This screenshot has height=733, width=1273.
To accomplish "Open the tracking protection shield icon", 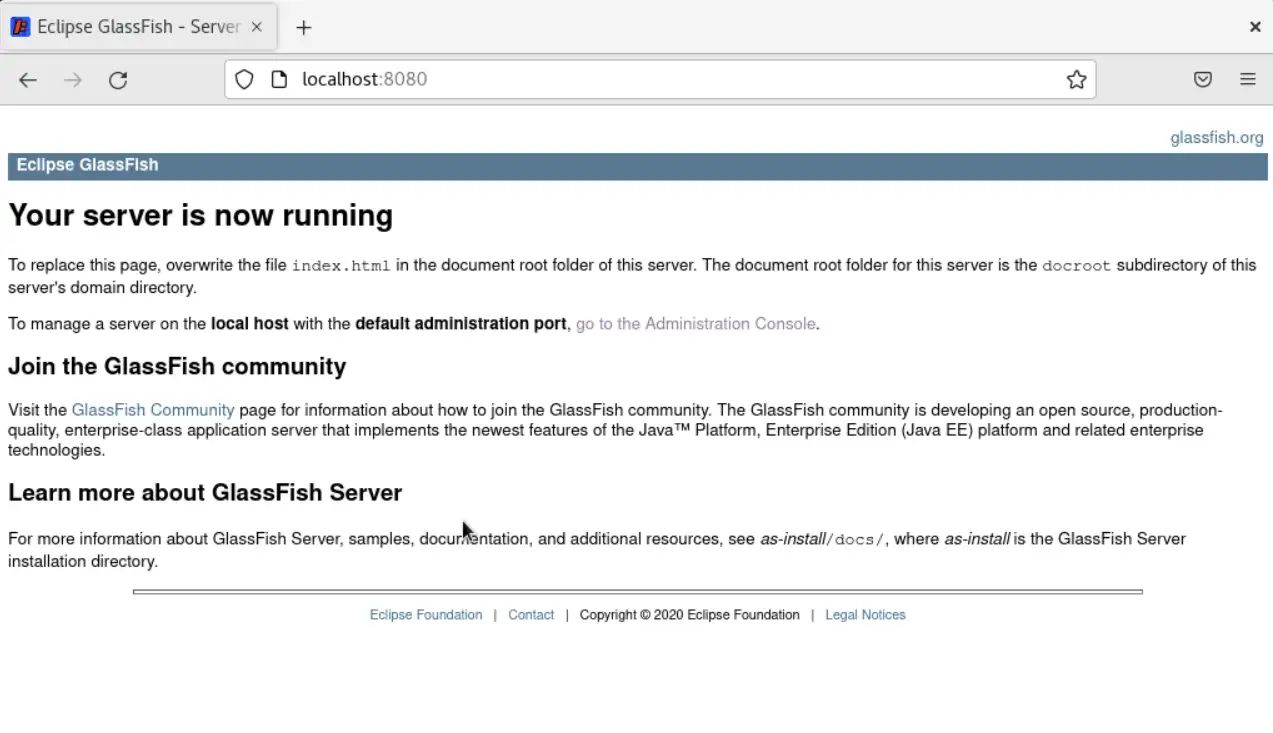I will pos(243,79).
